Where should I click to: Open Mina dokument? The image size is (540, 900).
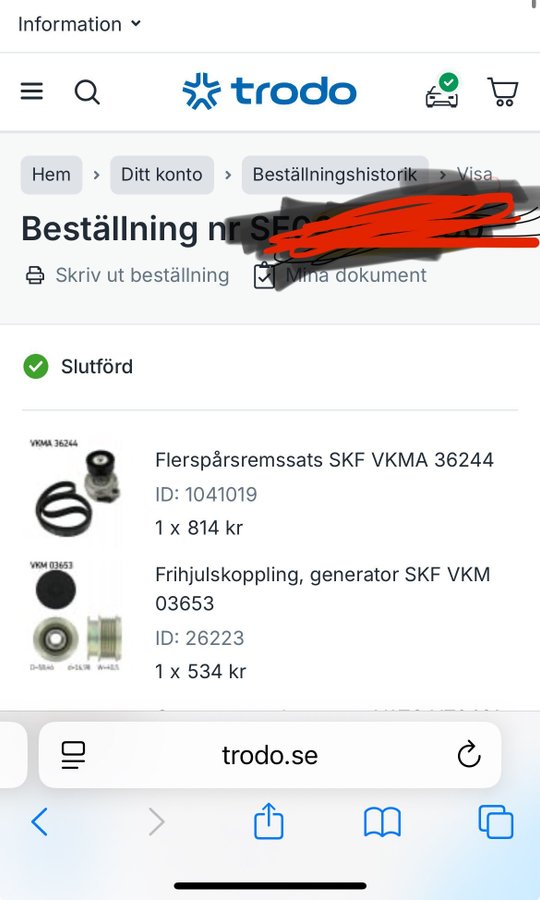point(340,276)
